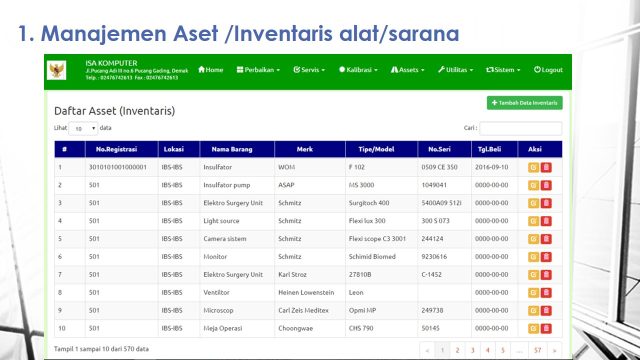This screenshot has height=360, width=640.
Task: Edit the Monitor row
Action: pos(533,257)
